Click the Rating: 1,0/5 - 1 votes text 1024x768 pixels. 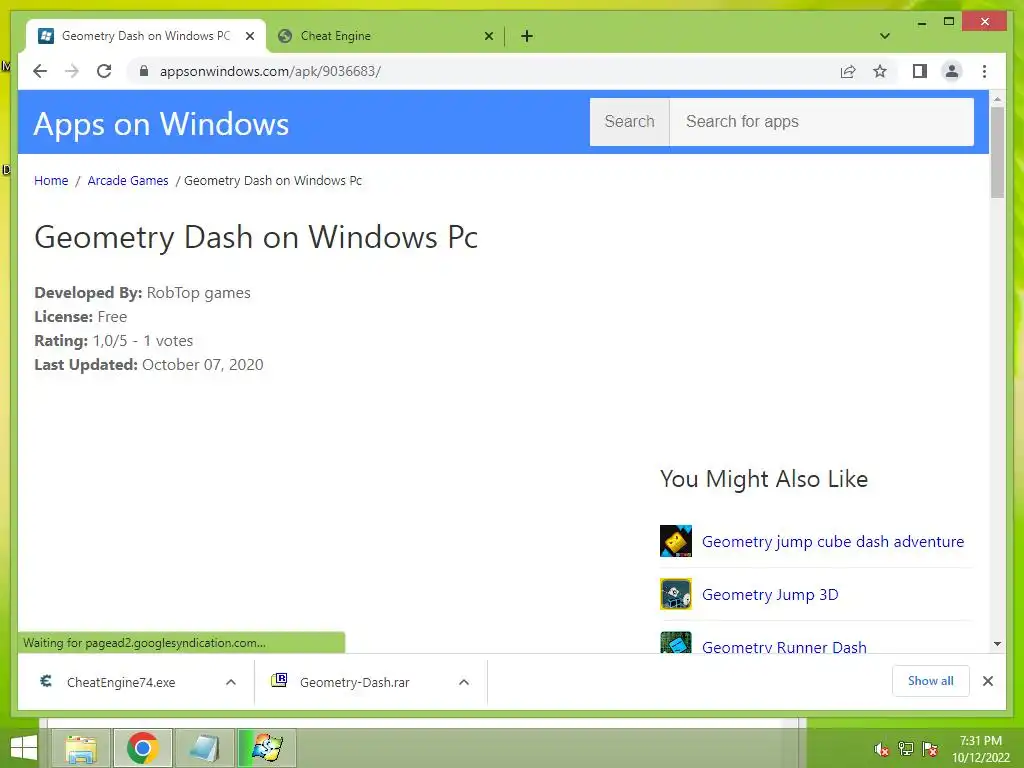point(114,340)
